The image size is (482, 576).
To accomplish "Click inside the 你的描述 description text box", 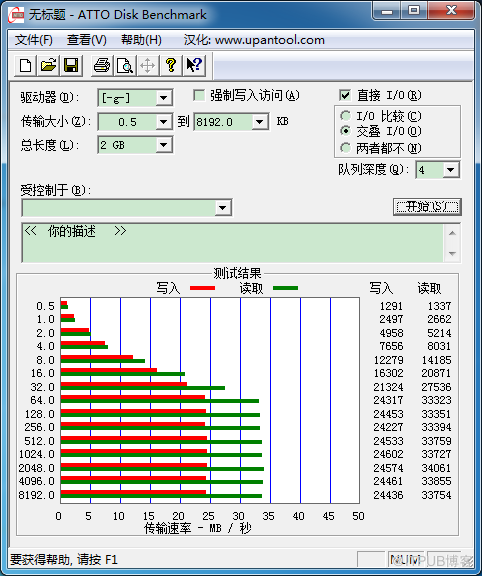I will pyautogui.click(x=233, y=243).
